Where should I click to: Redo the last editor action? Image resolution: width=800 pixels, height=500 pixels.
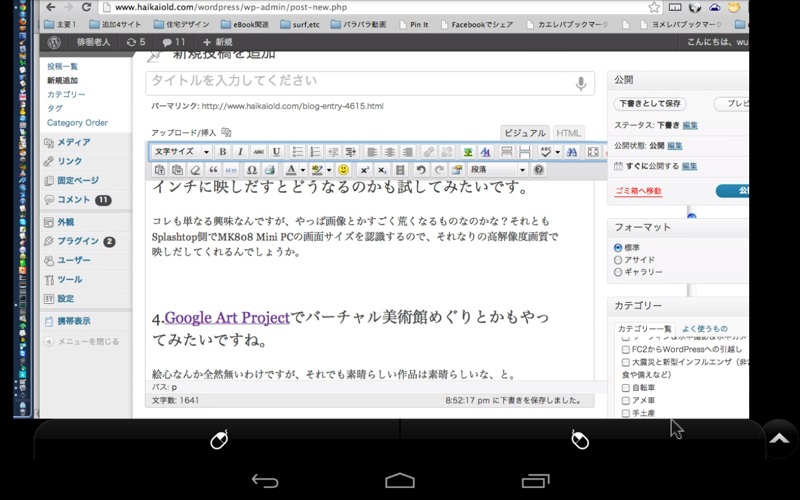coord(439,169)
